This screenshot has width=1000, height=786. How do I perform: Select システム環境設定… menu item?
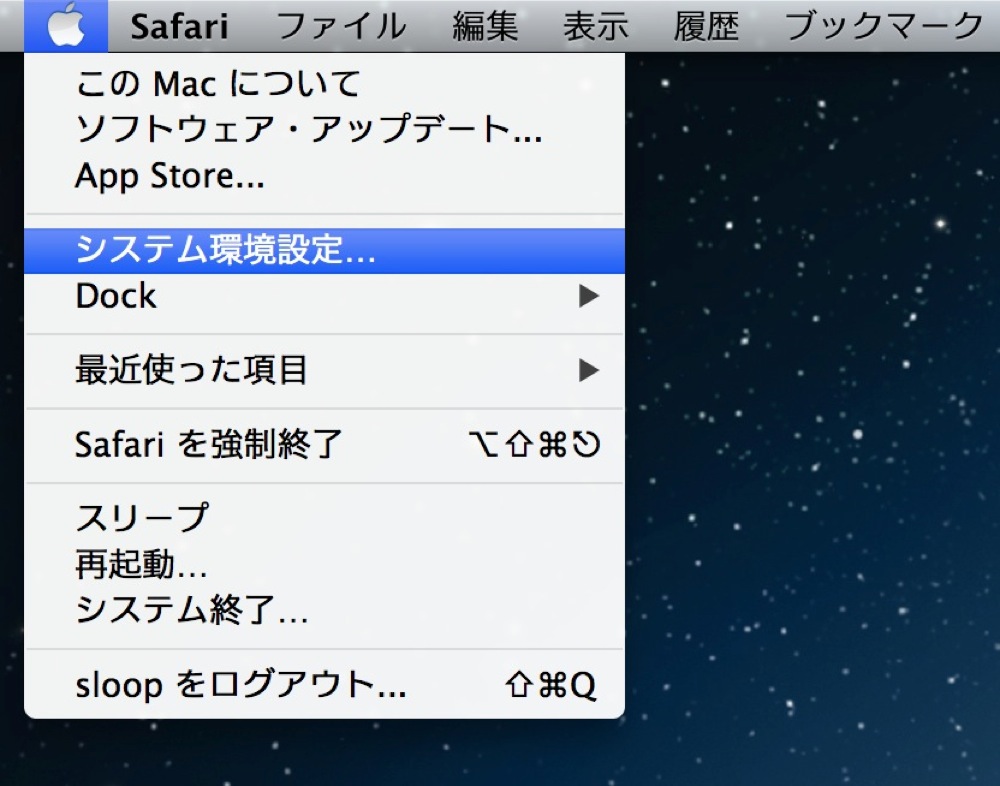click(324, 251)
